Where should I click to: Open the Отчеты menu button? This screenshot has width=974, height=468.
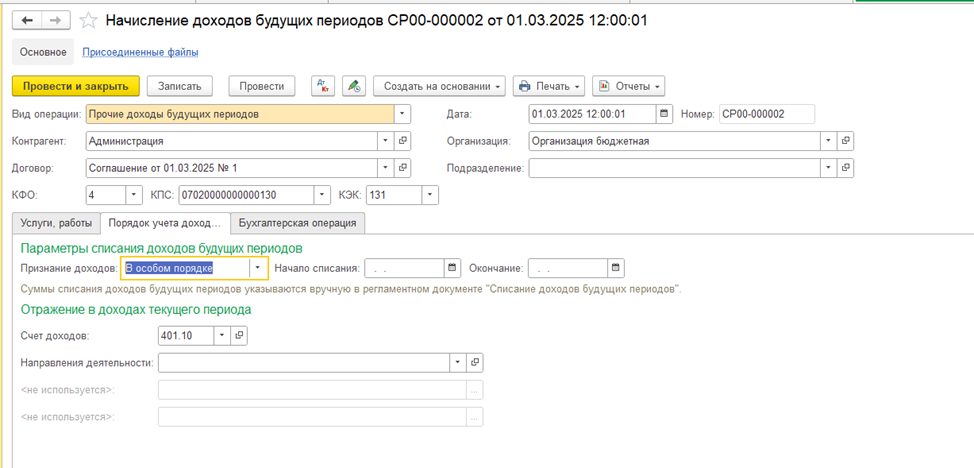pos(629,86)
